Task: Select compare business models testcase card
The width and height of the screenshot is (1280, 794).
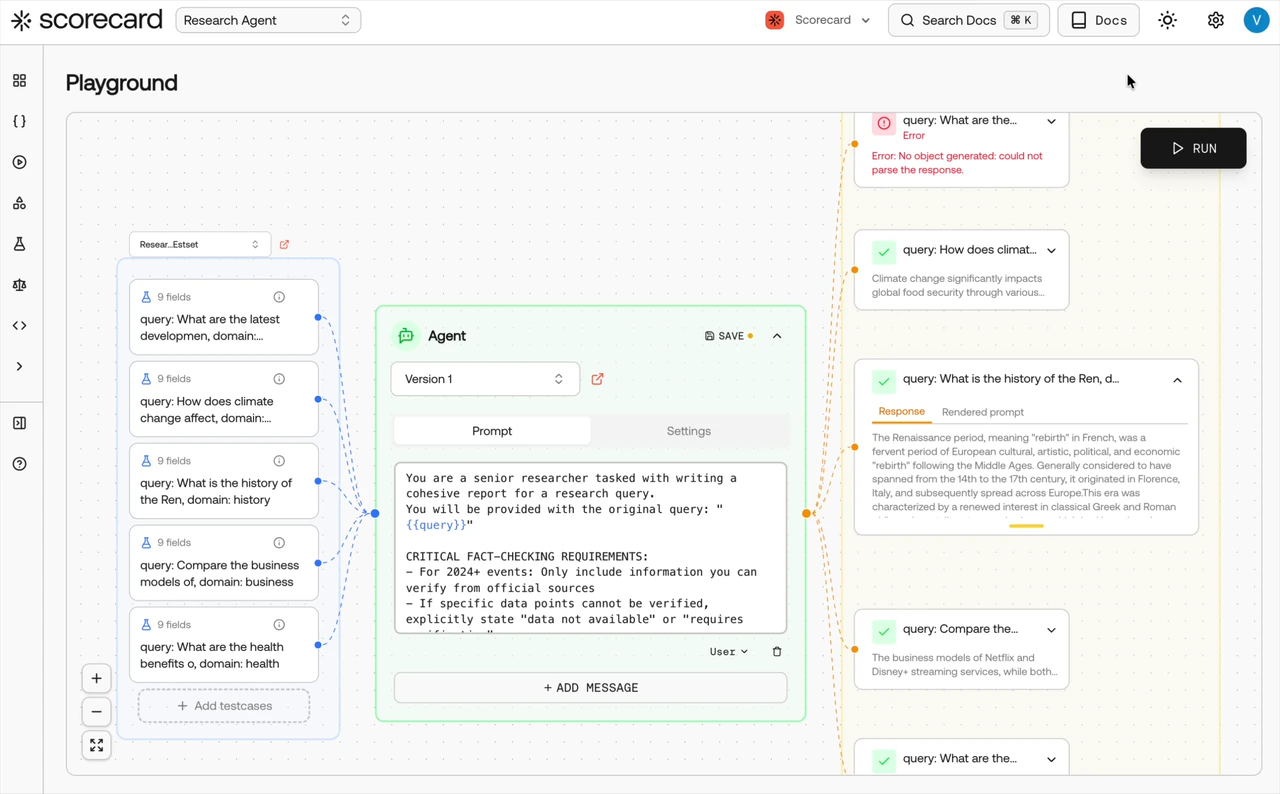Action: 224,563
